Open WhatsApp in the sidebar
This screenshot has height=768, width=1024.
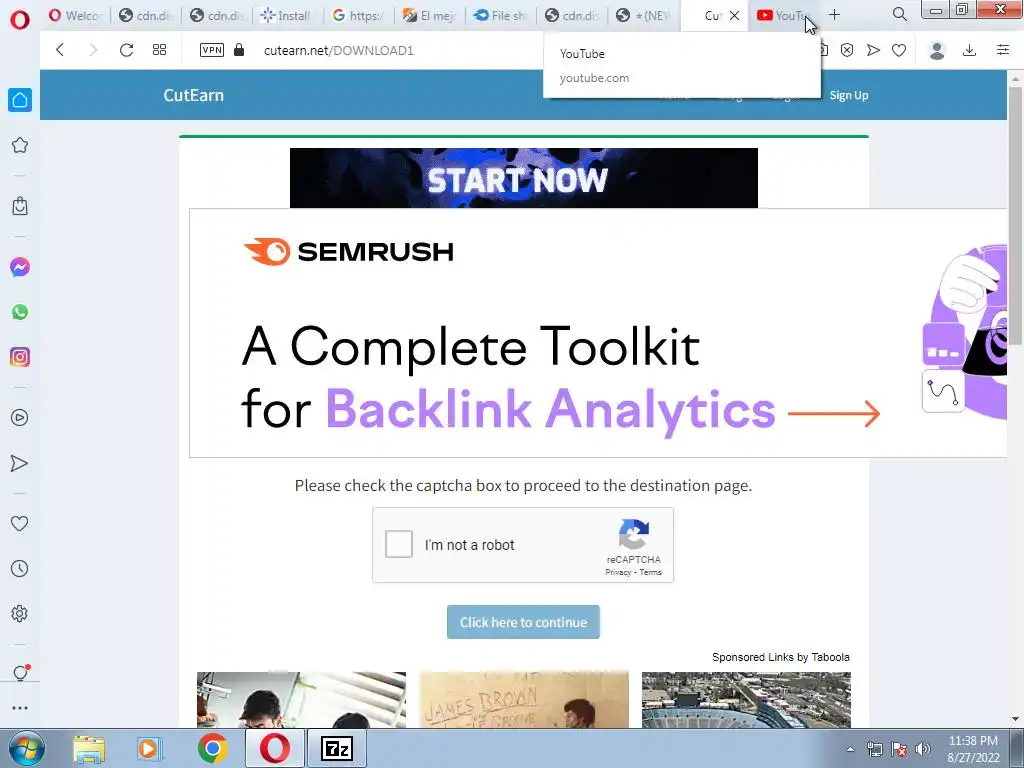(x=20, y=312)
